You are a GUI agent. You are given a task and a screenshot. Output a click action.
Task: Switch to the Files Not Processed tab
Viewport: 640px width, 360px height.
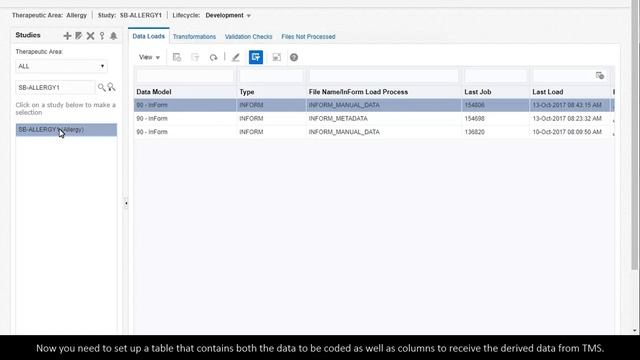pos(308,37)
